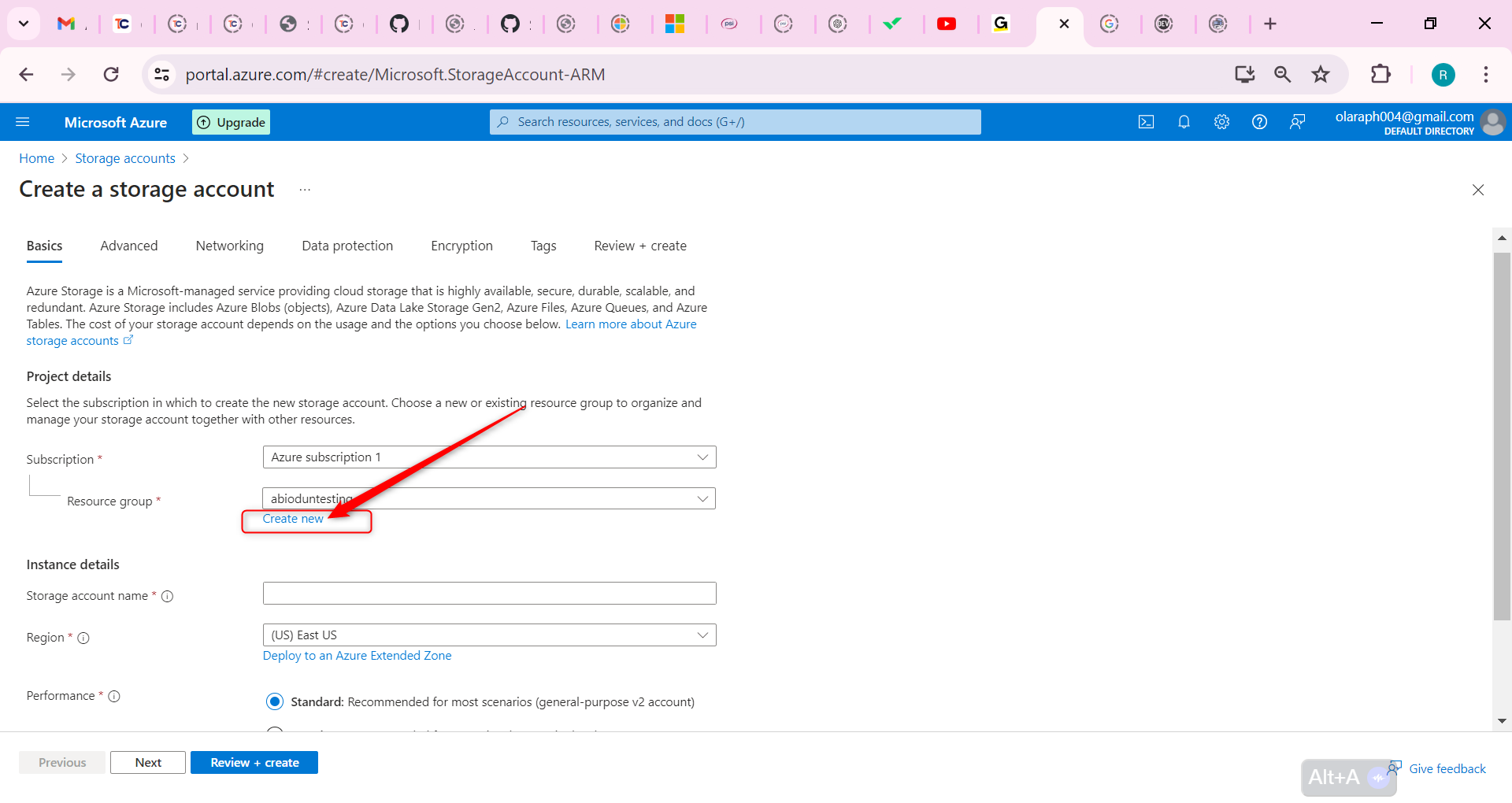Show info tooltip for Region
The width and height of the screenshot is (1512, 803).
(83, 638)
